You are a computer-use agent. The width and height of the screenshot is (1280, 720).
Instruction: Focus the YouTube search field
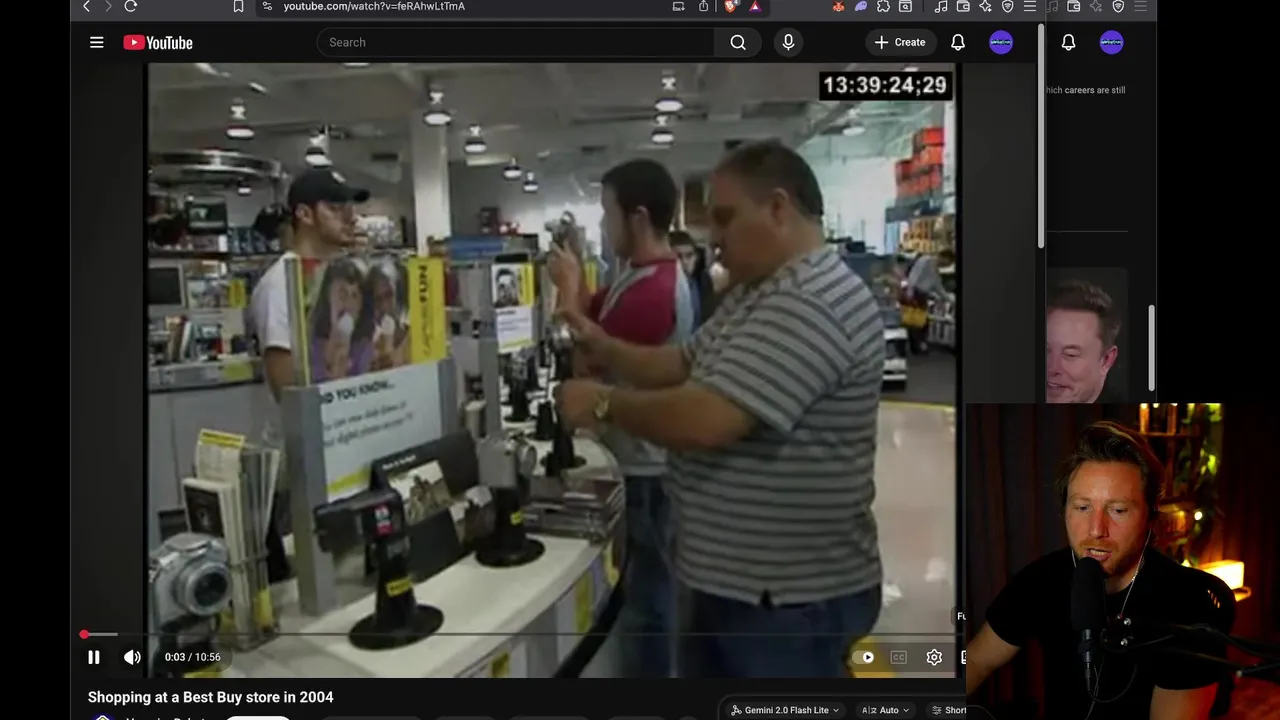point(516,42)
